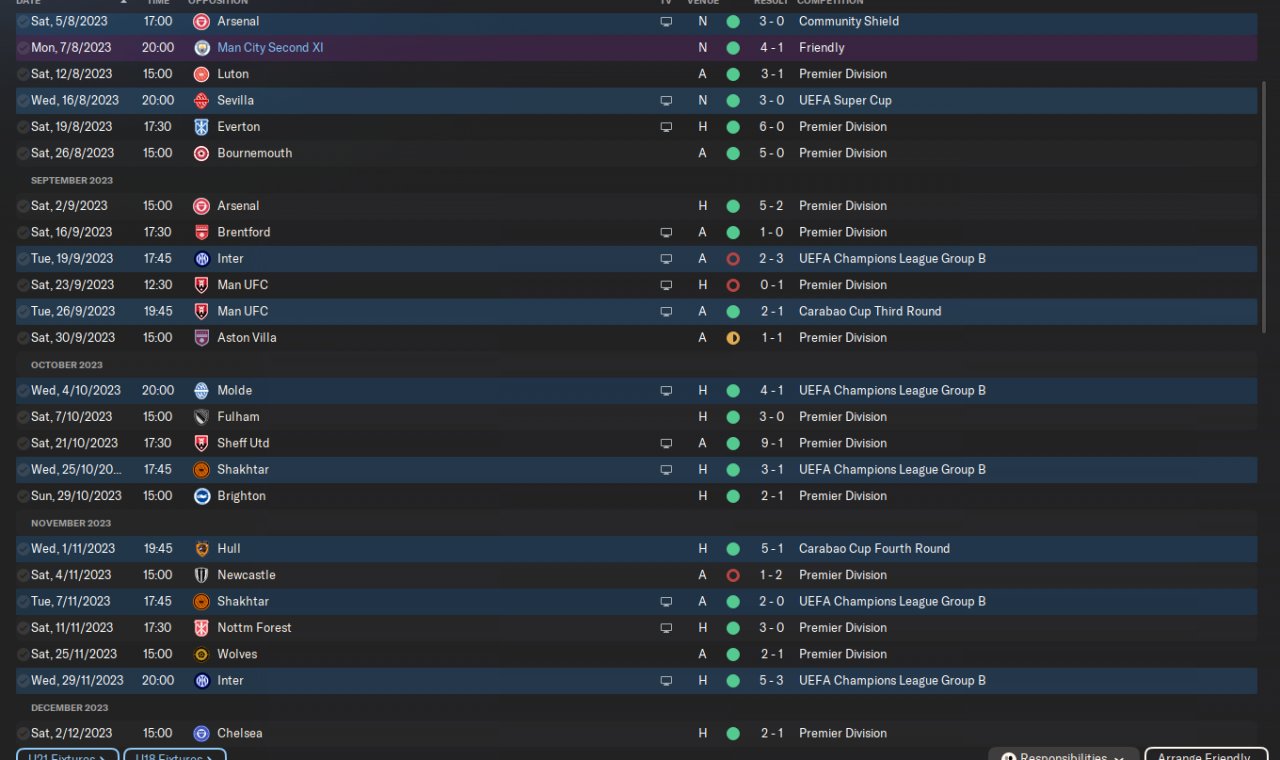
Task: Open the Man City Second XI link
Action: pyautogui.click(x=270, y=48)
